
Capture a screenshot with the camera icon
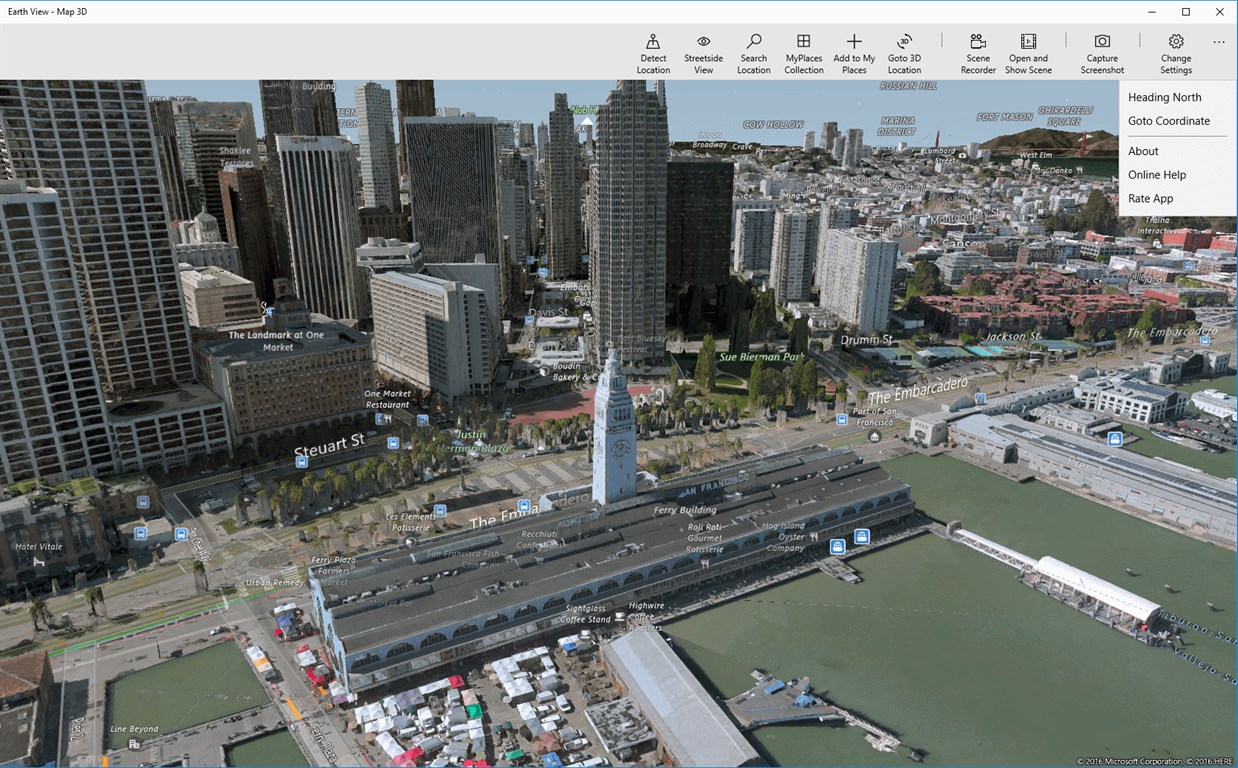[1102, 42]
